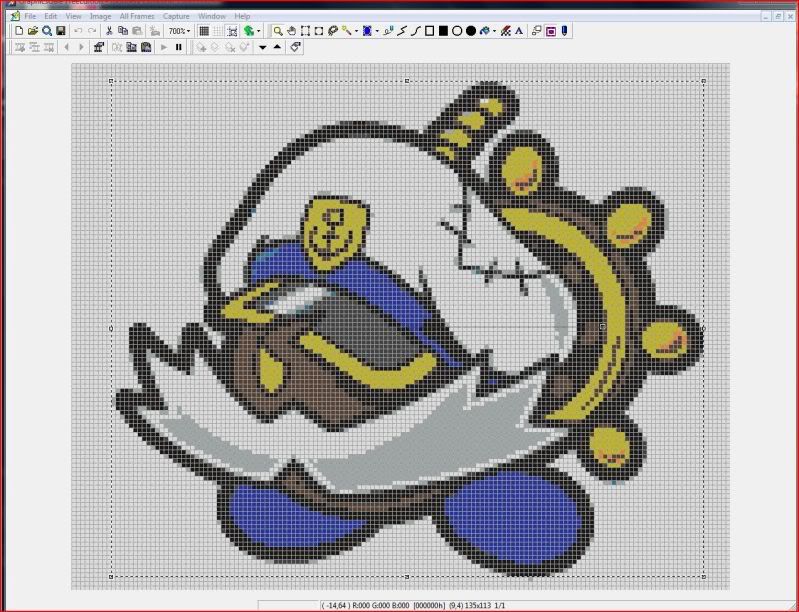
Task: Click the layer properties tag icon
Action: [x=295, y=47]
